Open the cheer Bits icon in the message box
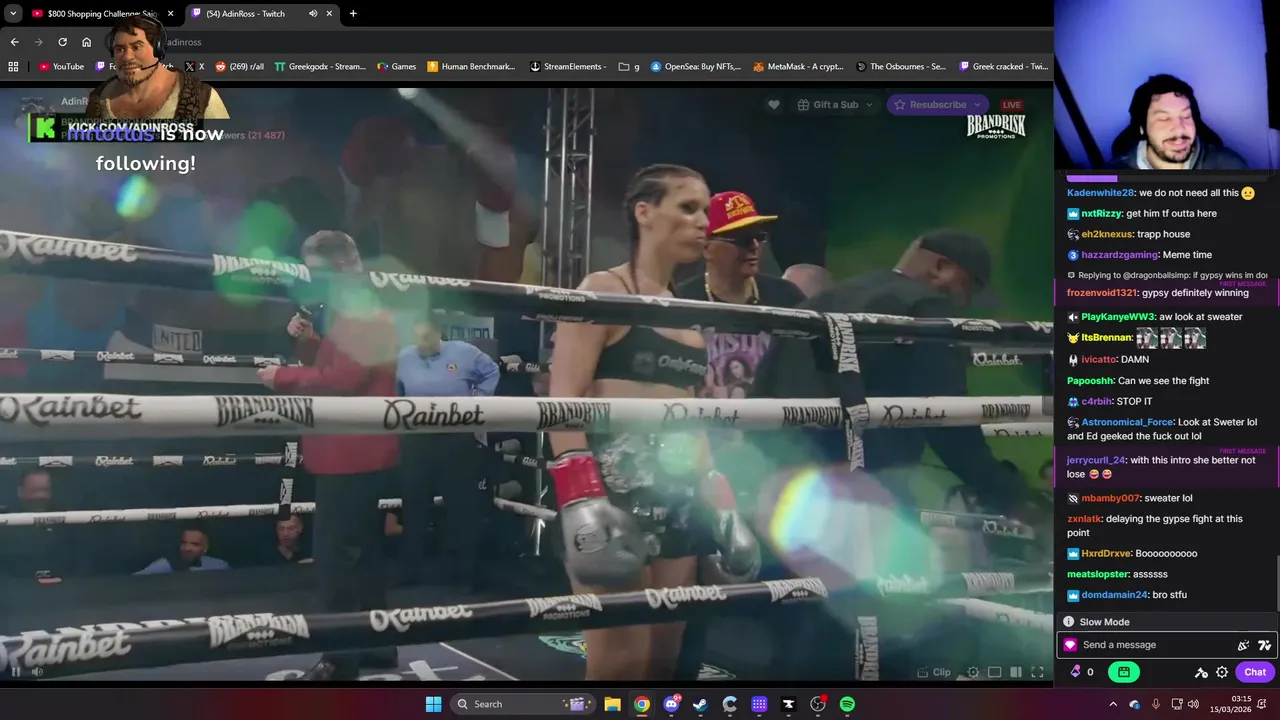This screenshot has height=720, width=1280. pos(1243,645)
